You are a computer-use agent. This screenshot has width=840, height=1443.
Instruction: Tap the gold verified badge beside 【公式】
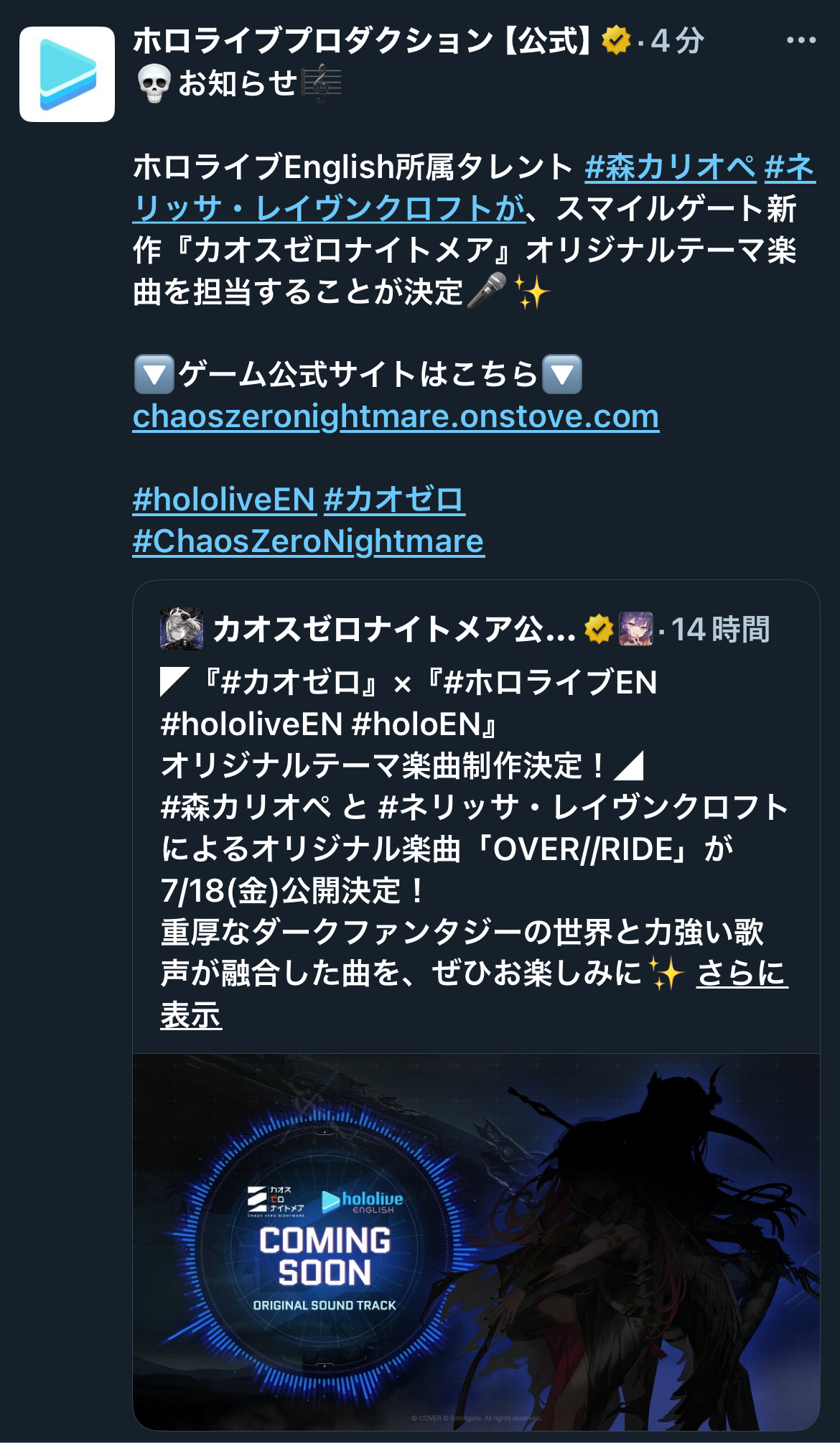point(615,40)
